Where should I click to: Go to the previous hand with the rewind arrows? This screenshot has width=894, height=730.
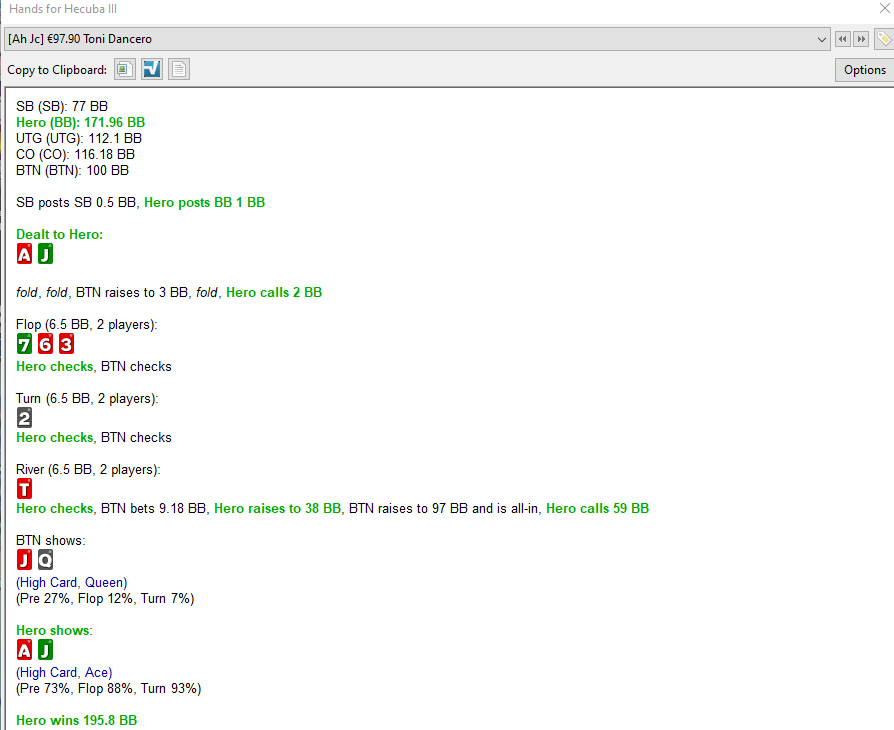pos(842,39)
